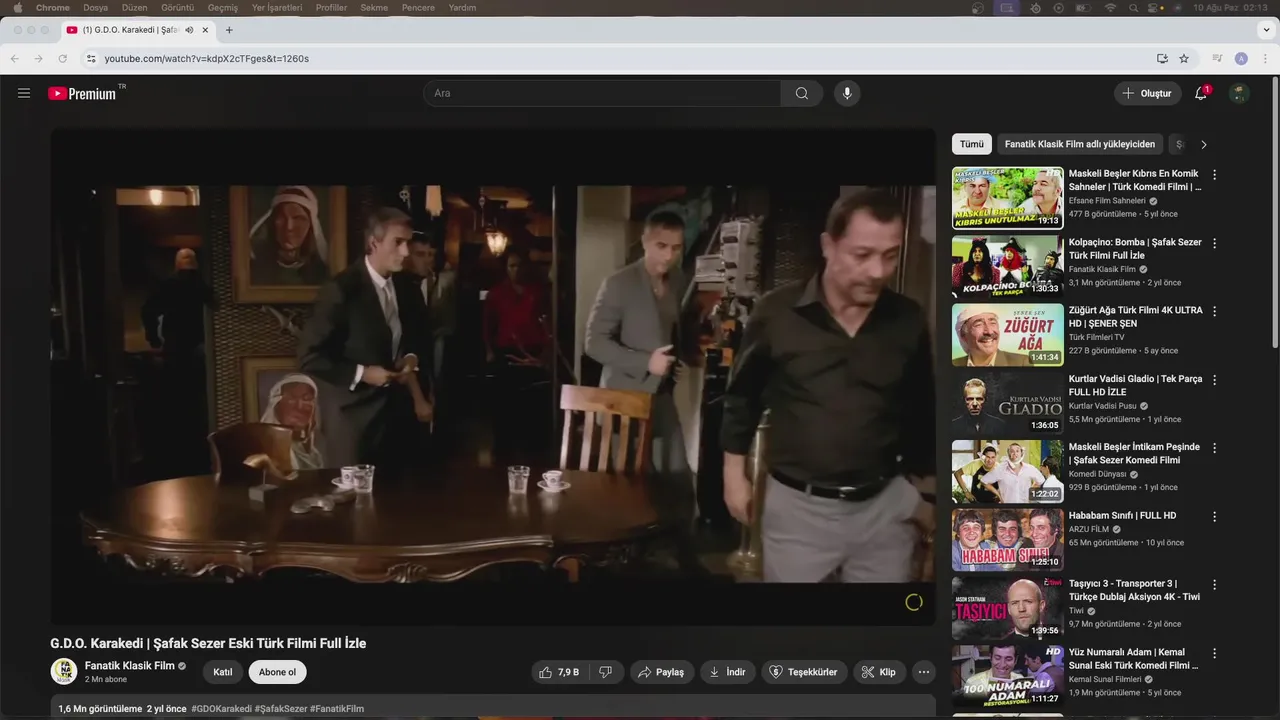1280x720 pixels.
Task: Click the #GDOKarakedi hashtag
Action: [x=221, y=709]
